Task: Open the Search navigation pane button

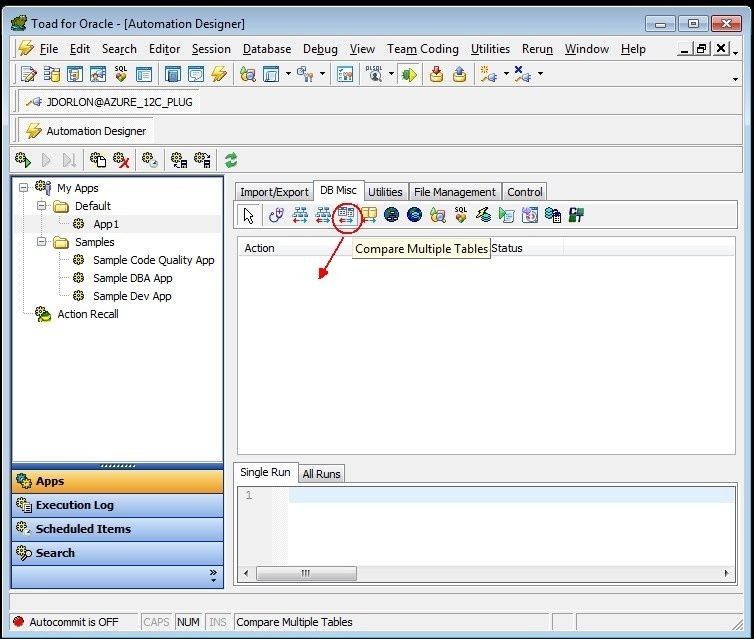Action: click(x=117, y=553)
